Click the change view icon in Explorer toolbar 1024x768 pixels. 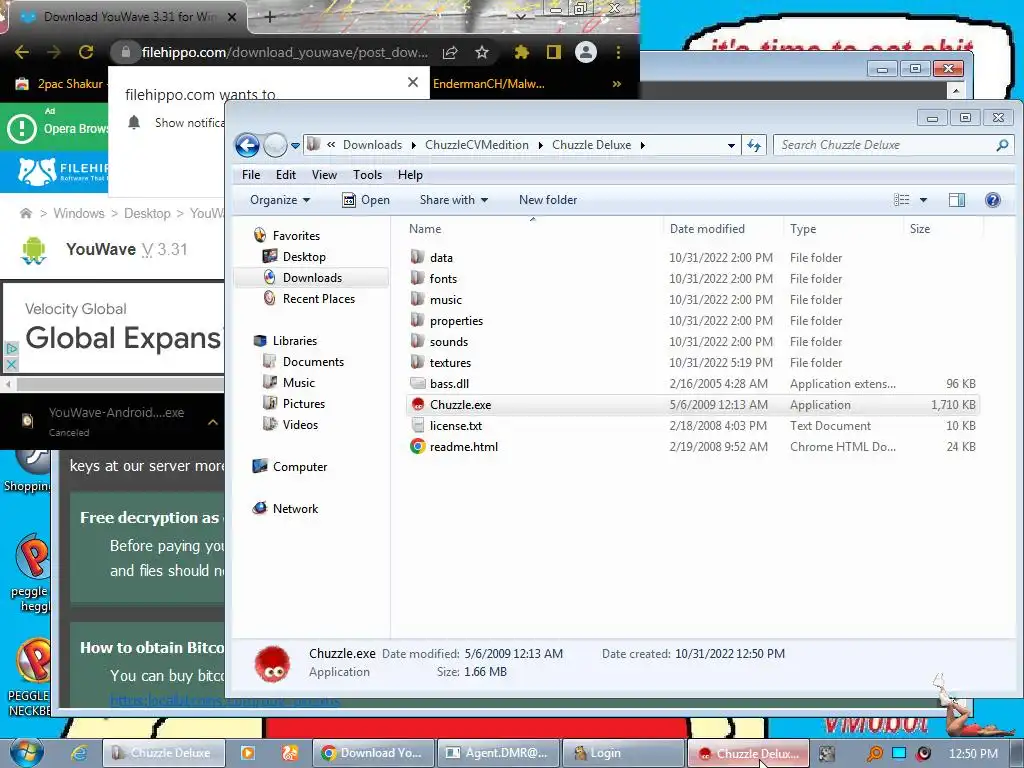coord(901,200)
